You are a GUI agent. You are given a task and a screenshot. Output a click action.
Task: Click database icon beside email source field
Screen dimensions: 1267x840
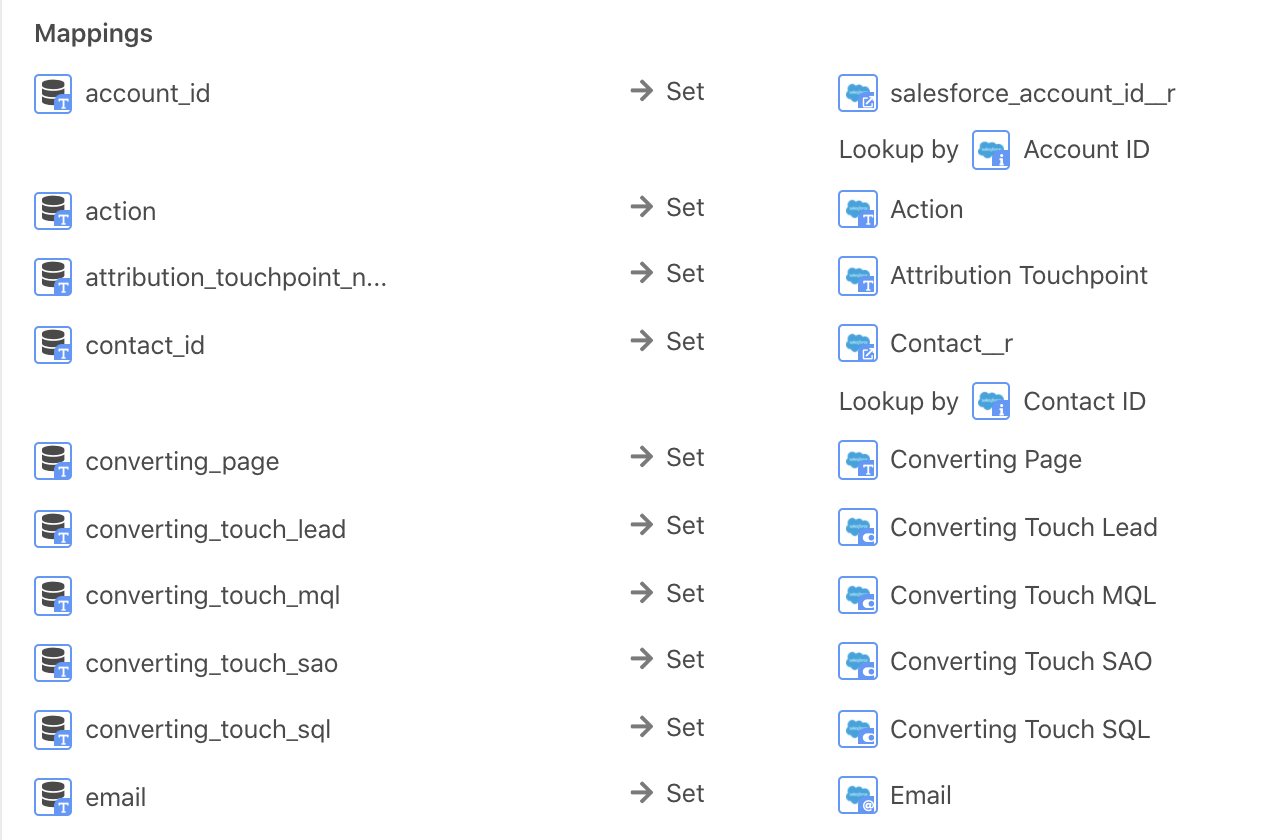point(53,797)
